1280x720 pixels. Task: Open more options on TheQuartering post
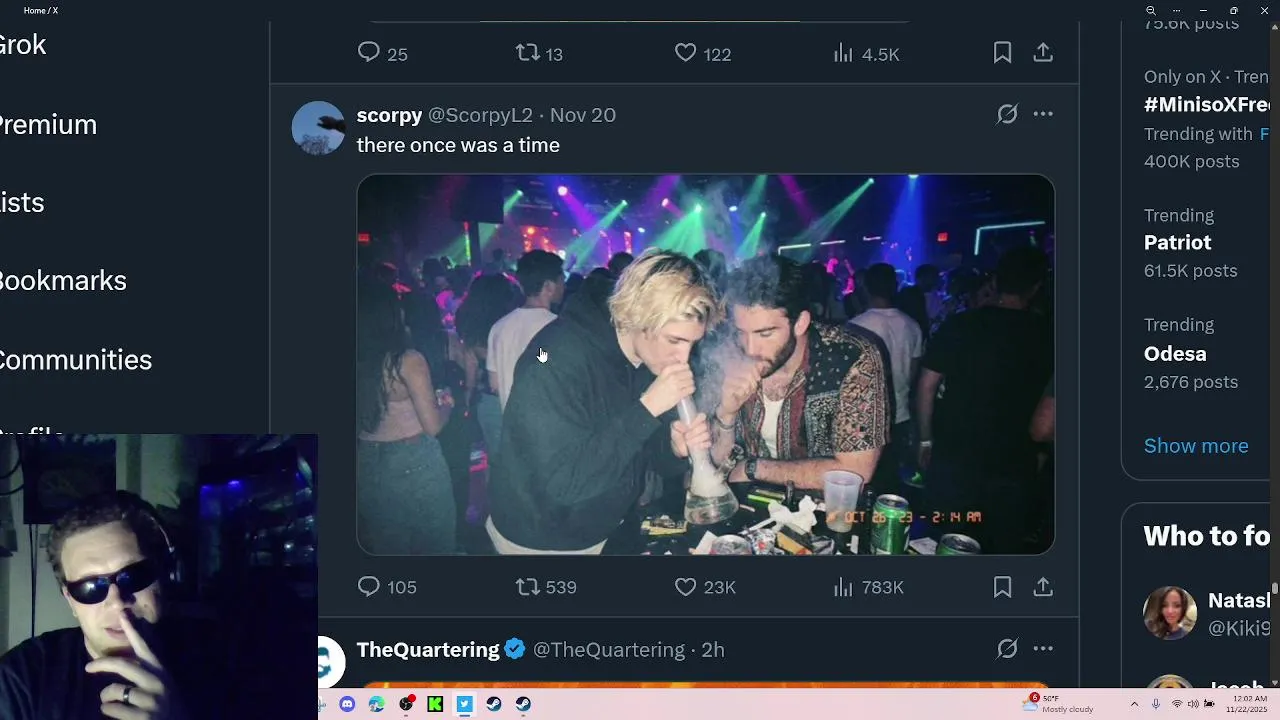pyautogui.click(x=1043, y=649)
